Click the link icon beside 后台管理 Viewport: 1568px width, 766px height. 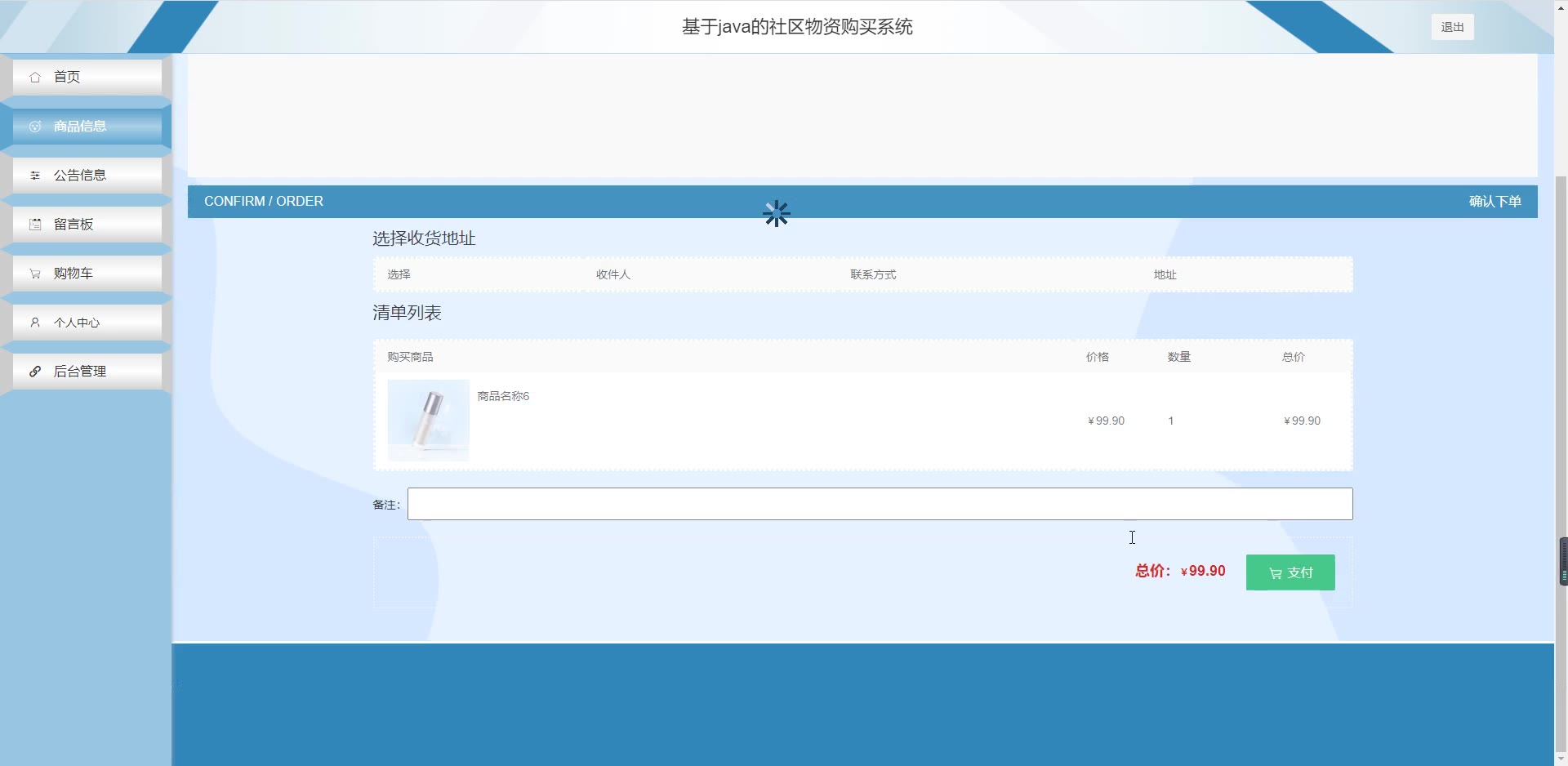[x=35, y=372]
